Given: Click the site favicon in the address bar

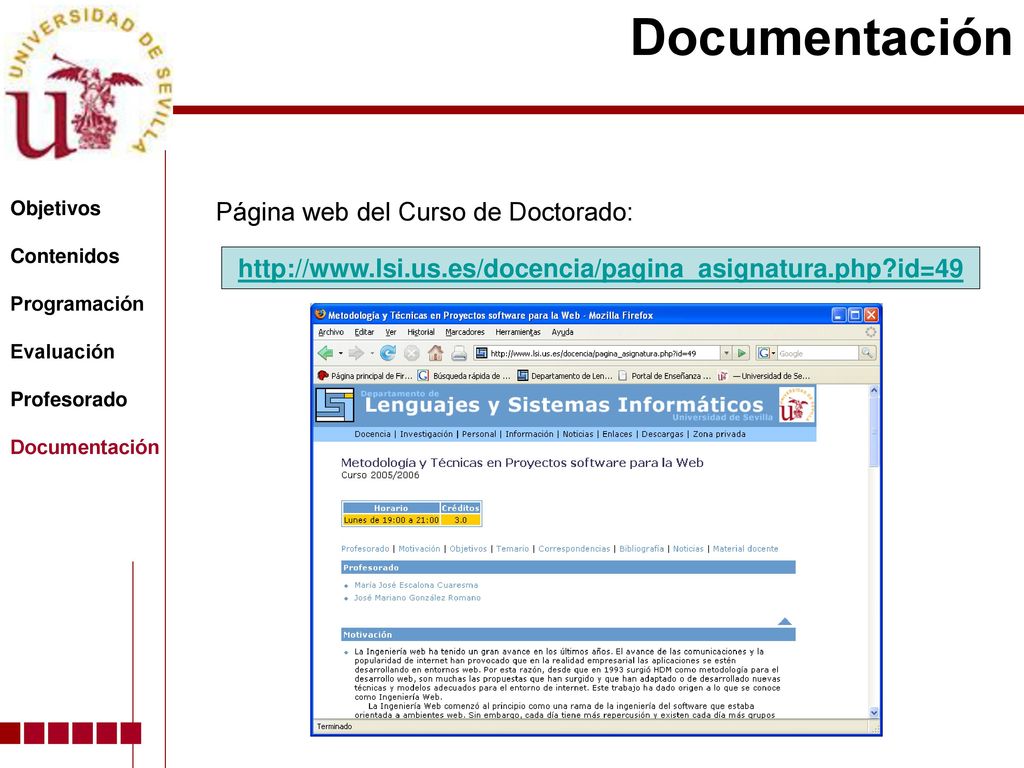Looking at the screenshot, I should click(x=481, y=353).
